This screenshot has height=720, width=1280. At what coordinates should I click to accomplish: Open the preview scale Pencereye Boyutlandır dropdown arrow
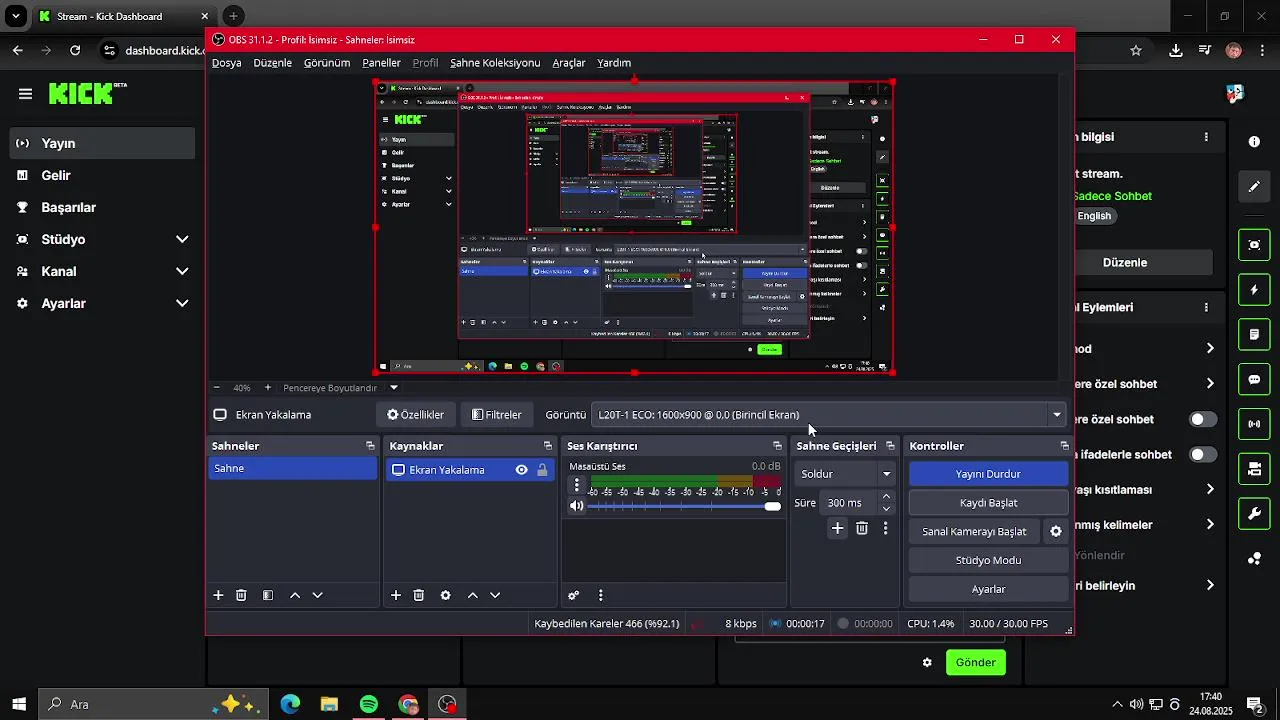click(394, 388)
